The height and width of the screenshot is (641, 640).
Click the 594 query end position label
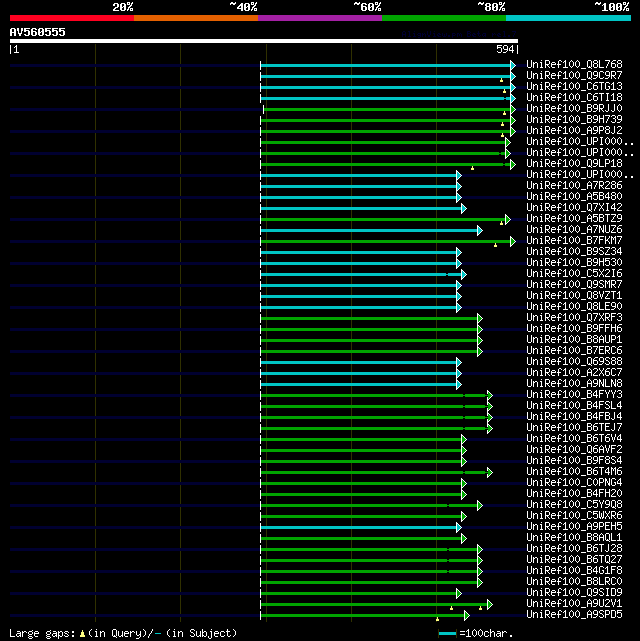(x=505, y=49)
